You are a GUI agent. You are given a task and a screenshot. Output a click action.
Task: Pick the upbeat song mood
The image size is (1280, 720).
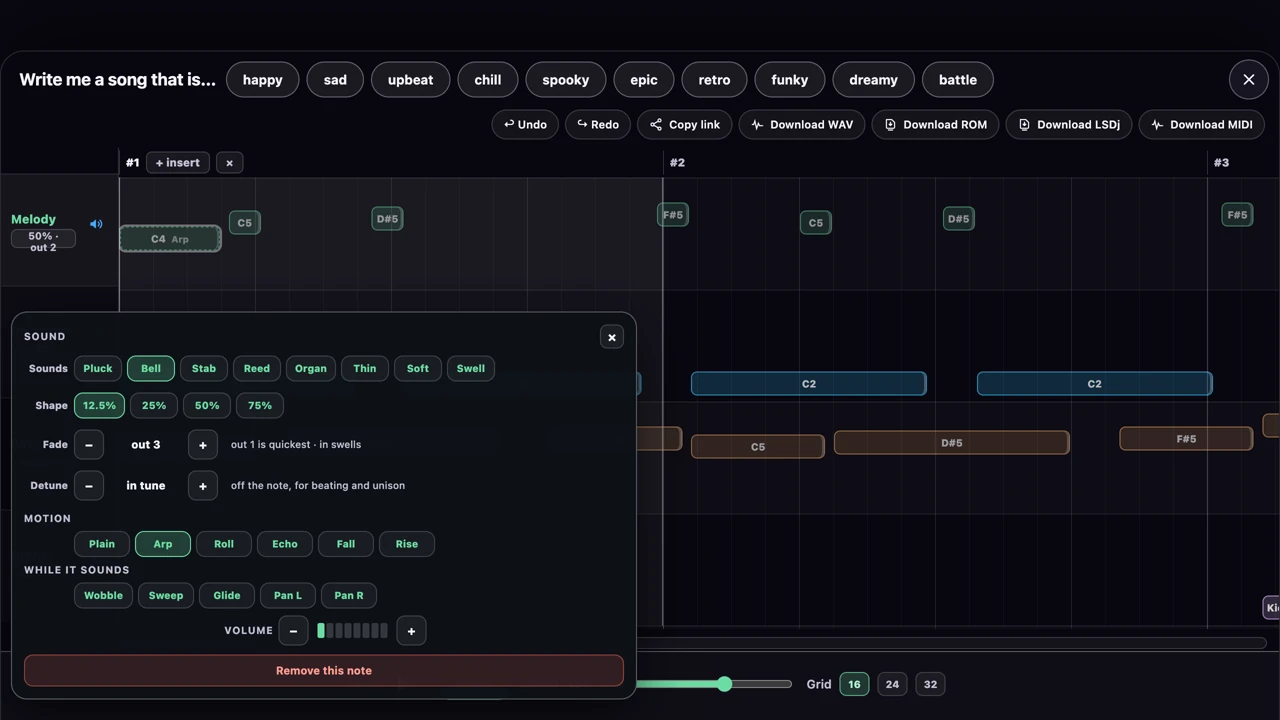411,80
